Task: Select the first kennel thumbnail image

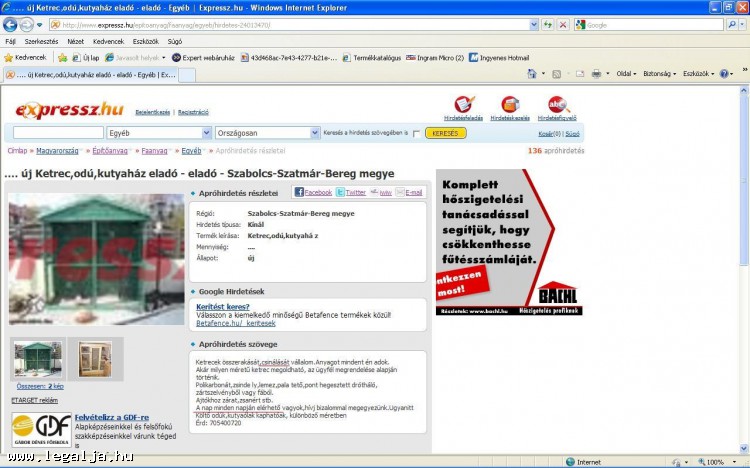Action: (36, 359)
